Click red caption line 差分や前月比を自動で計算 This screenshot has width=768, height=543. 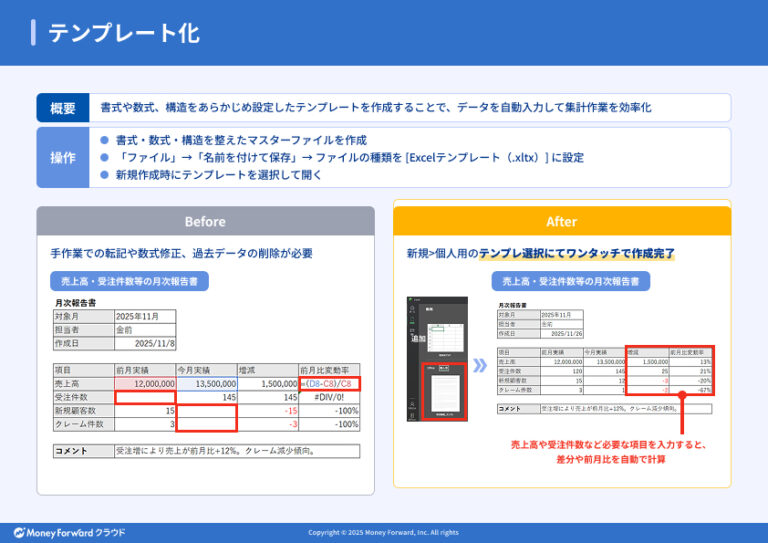pos(610,459)
